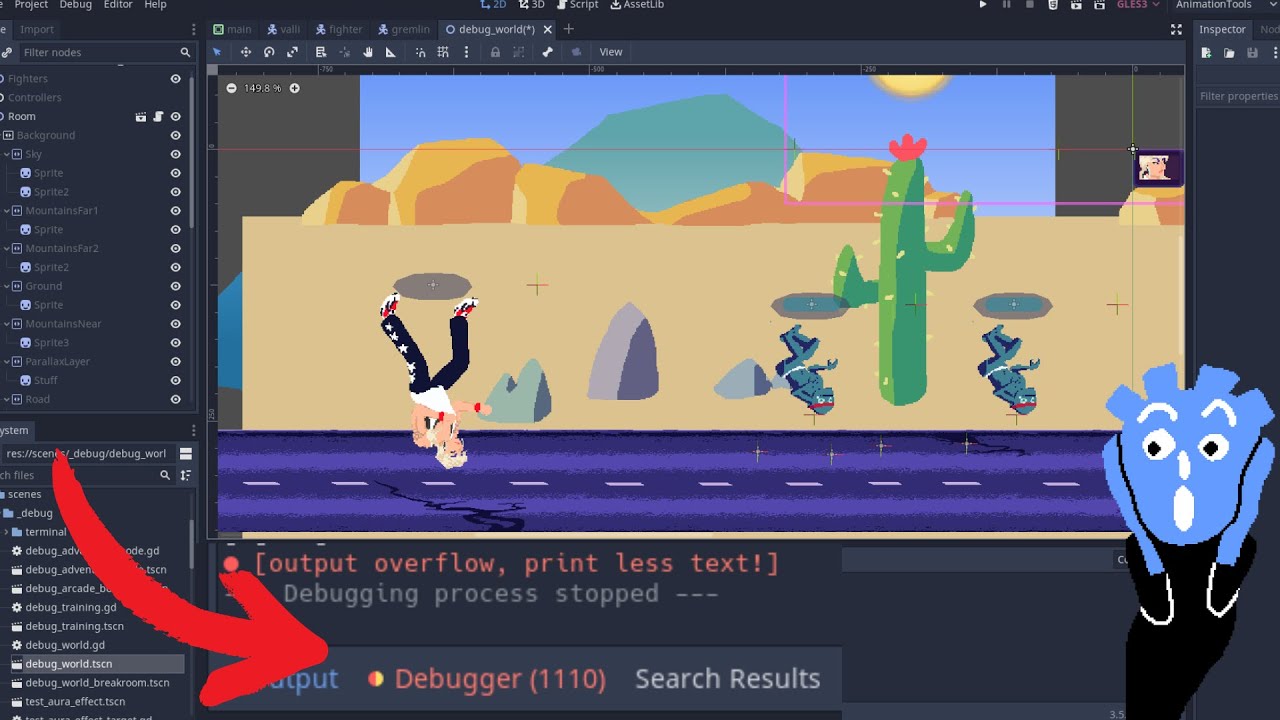
Task: Load an existing resource in Inspector
Action: [1229, 53]
